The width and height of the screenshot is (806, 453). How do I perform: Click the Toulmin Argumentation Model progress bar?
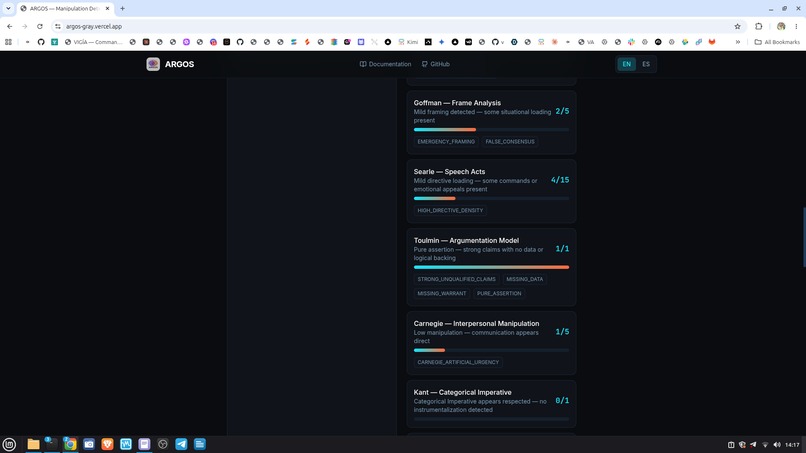pos(491,267)
